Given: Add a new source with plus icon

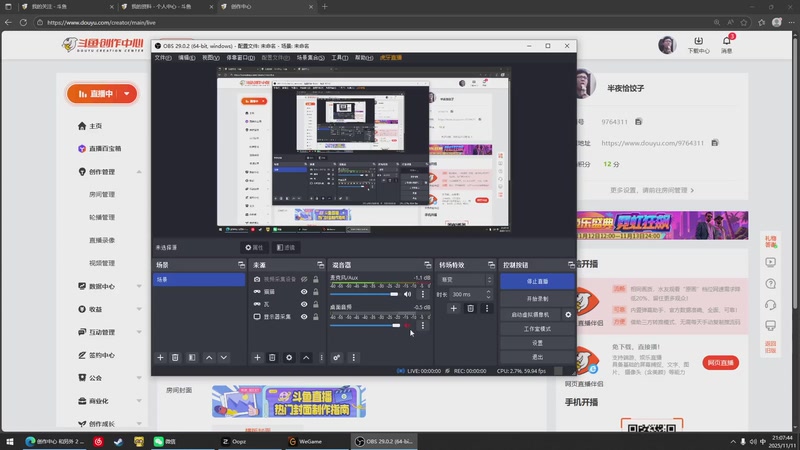Looking at the screenshot, I should pos(257,358).
